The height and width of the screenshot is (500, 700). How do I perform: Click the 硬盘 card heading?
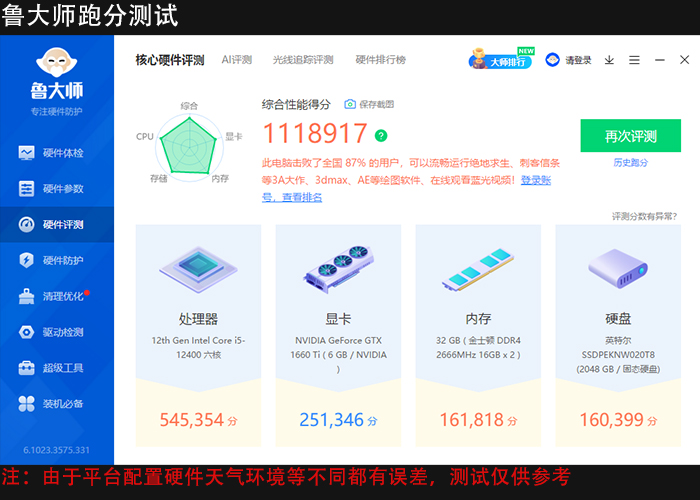618,319
